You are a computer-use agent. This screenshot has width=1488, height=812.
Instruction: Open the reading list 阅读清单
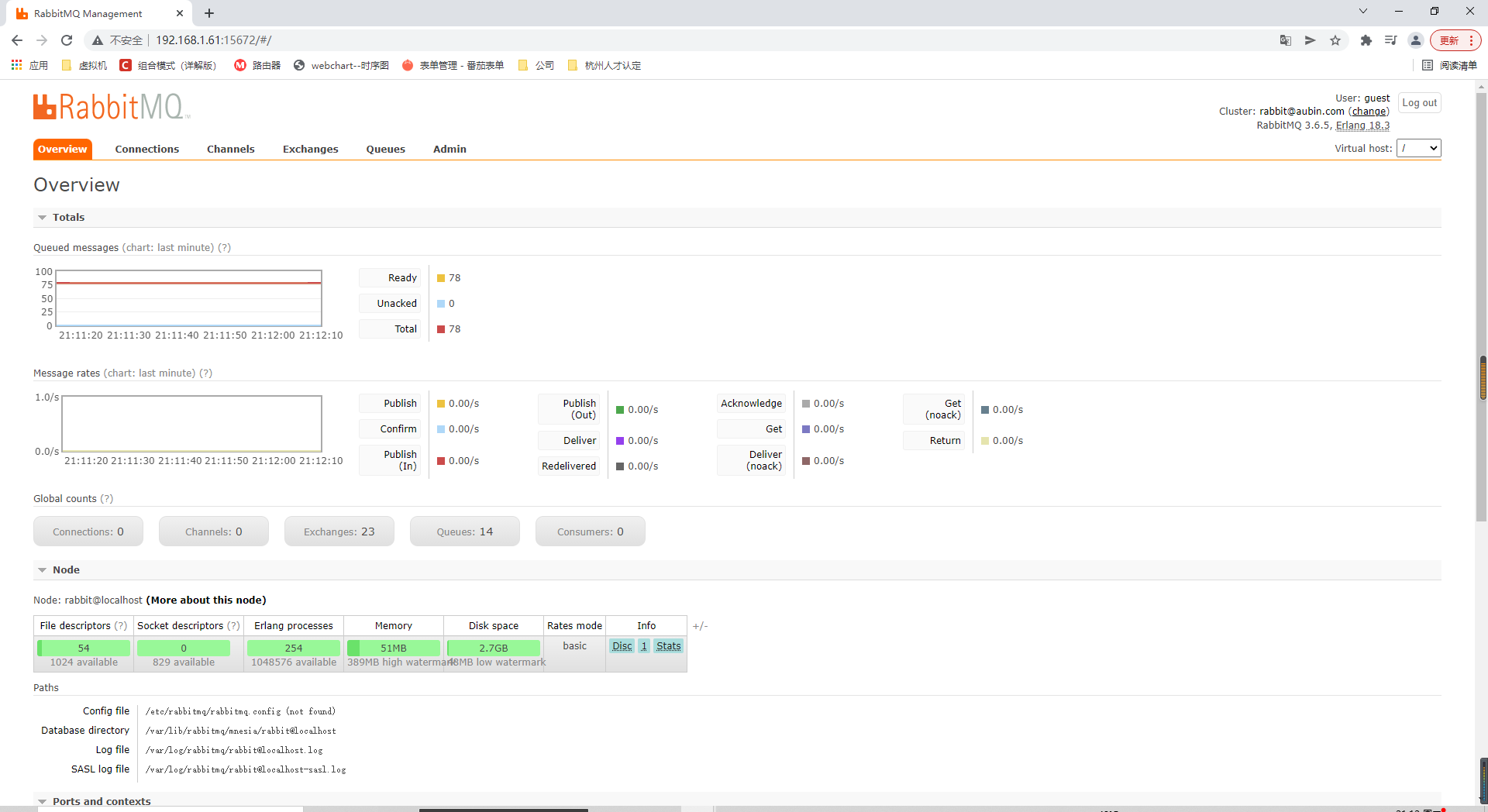coord(1449,65)
